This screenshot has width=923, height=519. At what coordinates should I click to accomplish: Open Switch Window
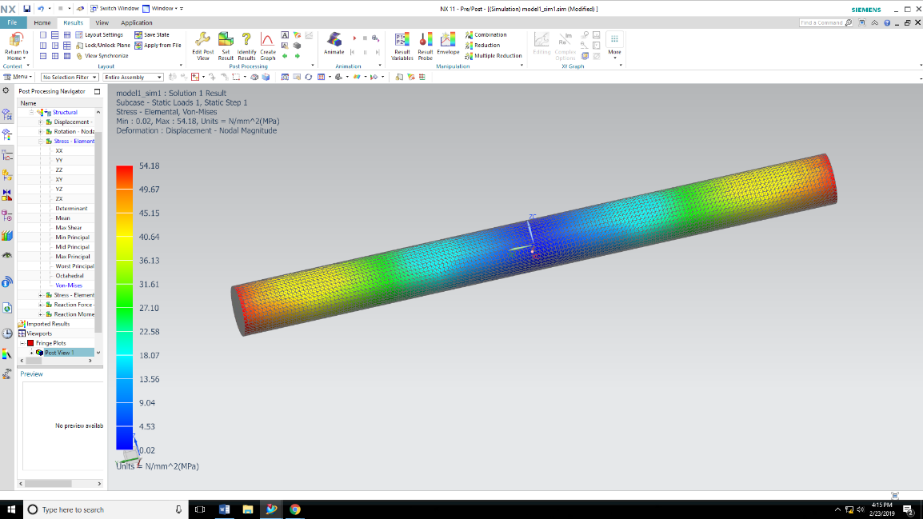click(x=115, y=8)
